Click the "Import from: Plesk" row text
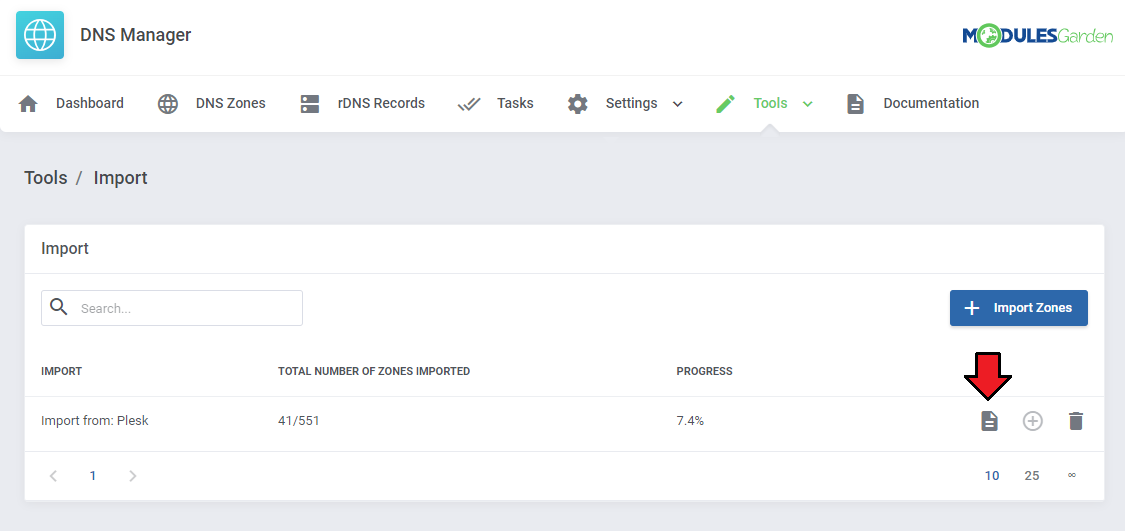This screenshot has width=1125, height=531. pos(95,421)
